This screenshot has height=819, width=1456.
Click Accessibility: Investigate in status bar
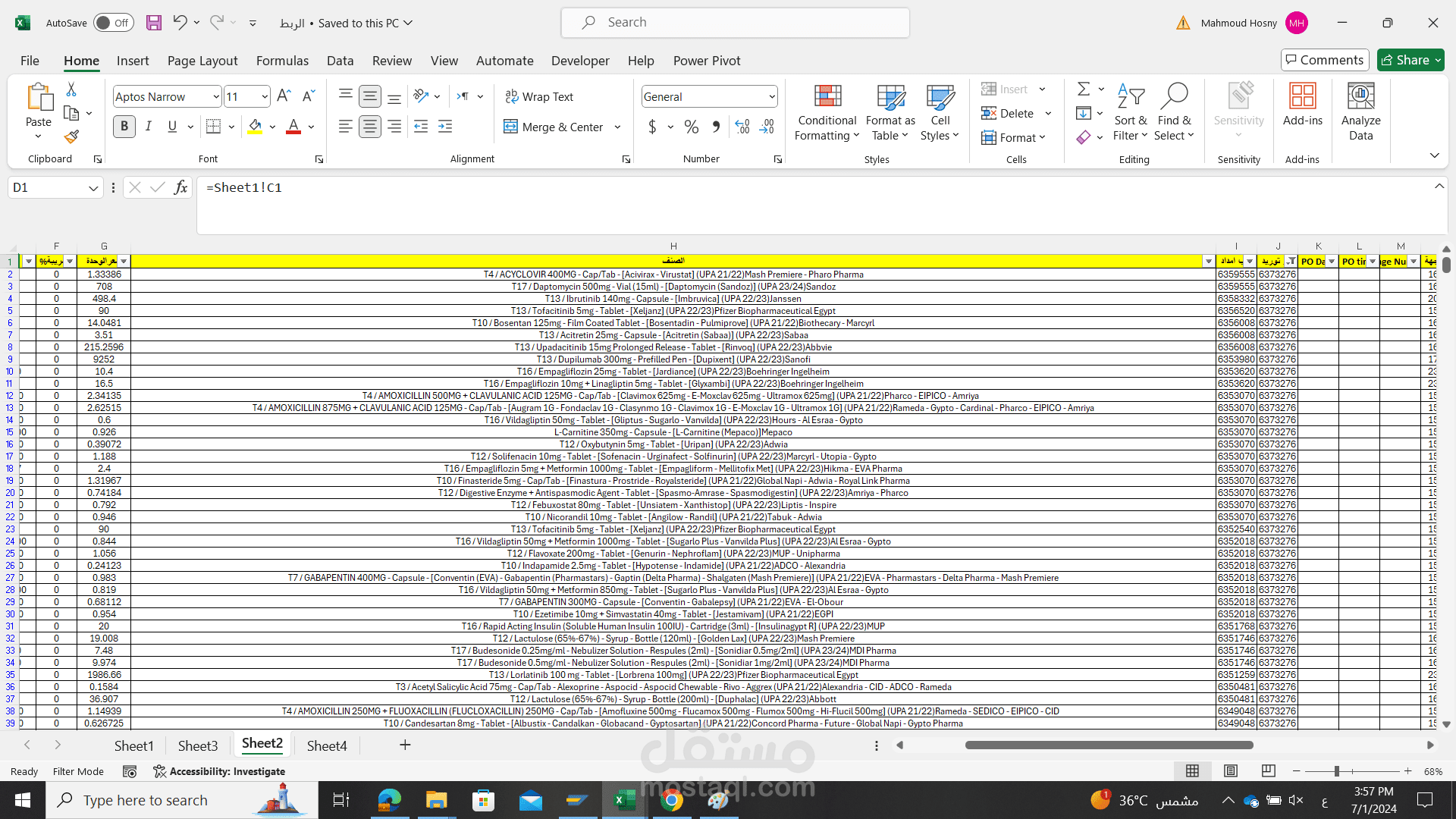click(219, 771)
